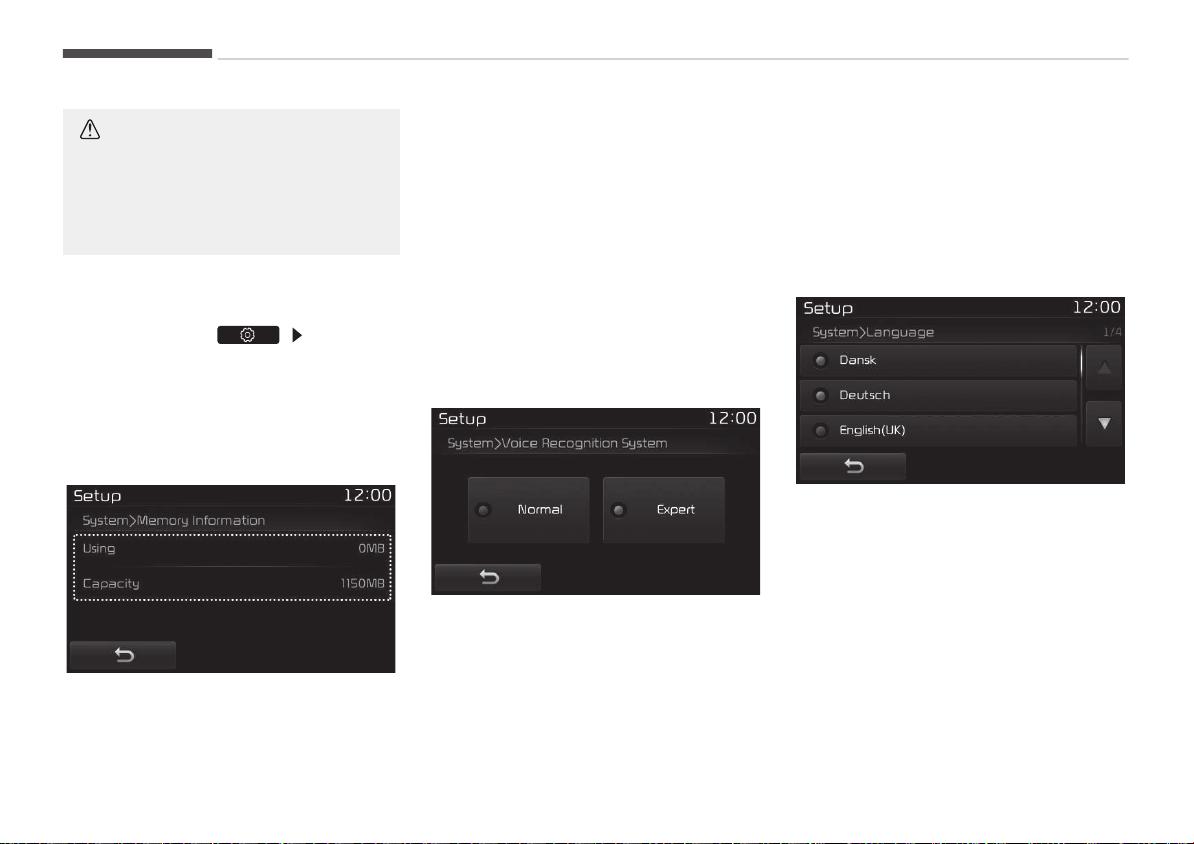Click 'Setup' title in Voice Recognition screen

pyautogui.click(x=462, y=419)
